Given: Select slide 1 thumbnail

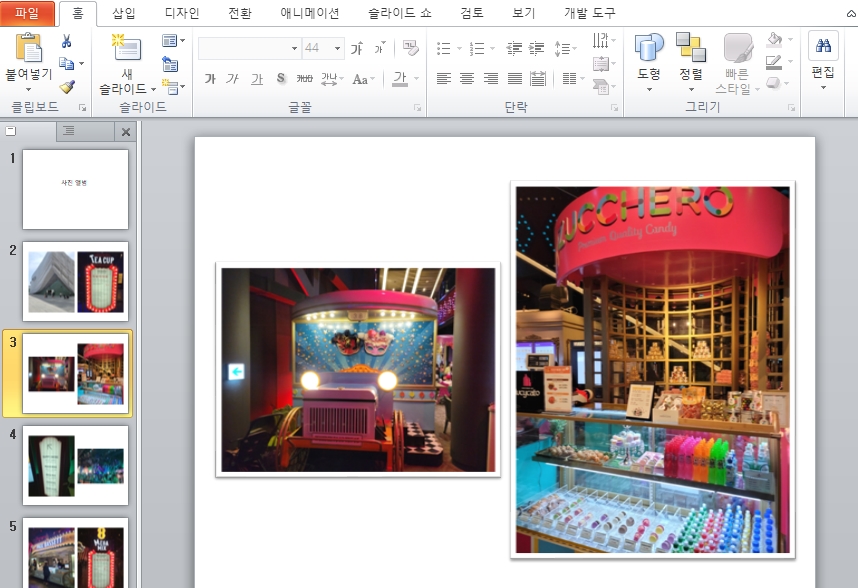Looking at the screenshot, I should pyautogui.click(x=76, y=189).
